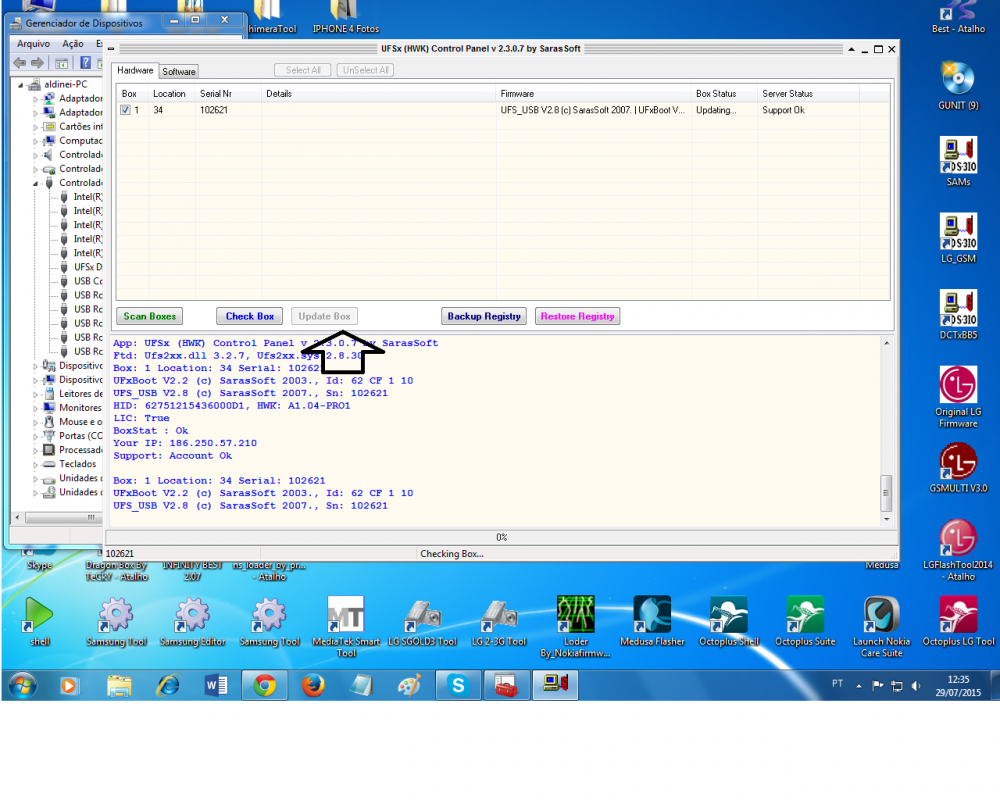This screenshot has width=1000, height=800.
Task: Open the Loder By_Nokiafirmw shortcut
Action: [575, 614]
